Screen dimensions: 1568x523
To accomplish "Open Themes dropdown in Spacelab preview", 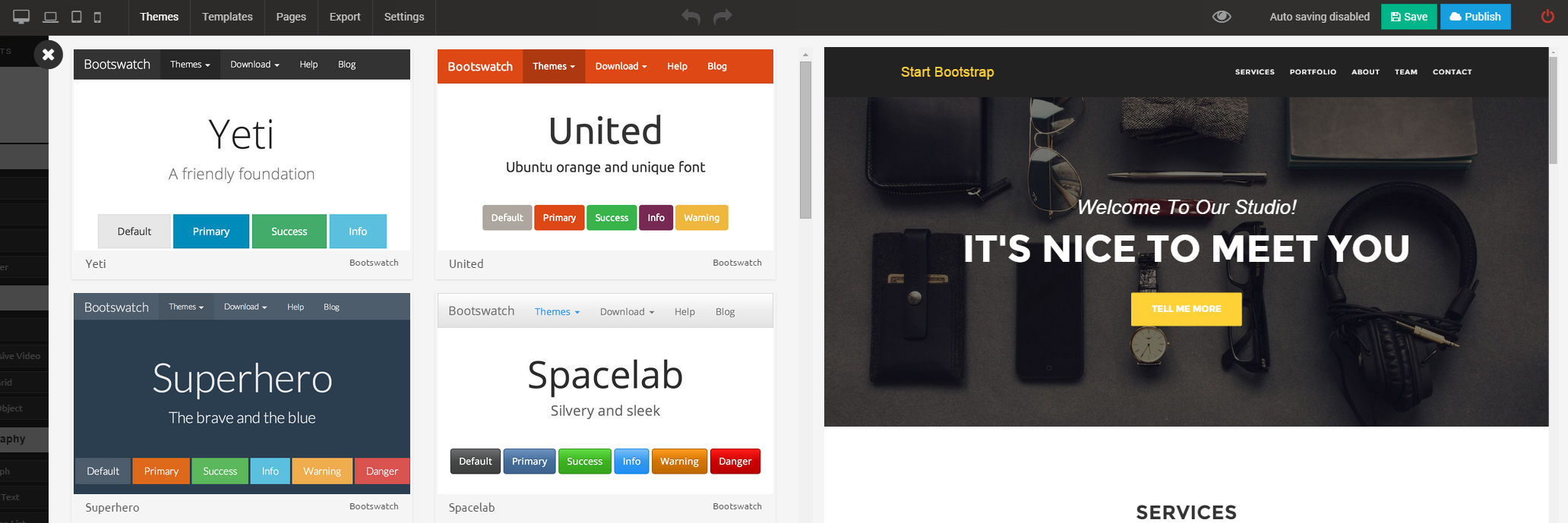I will tap(557, 312).
